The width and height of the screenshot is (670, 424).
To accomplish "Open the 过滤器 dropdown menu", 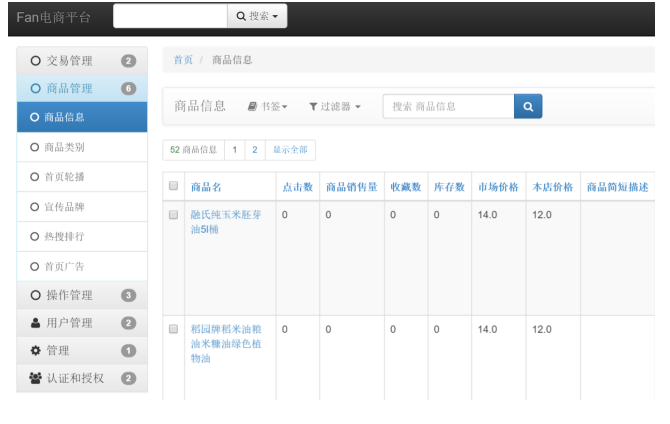I will click(x=335, y=106).
